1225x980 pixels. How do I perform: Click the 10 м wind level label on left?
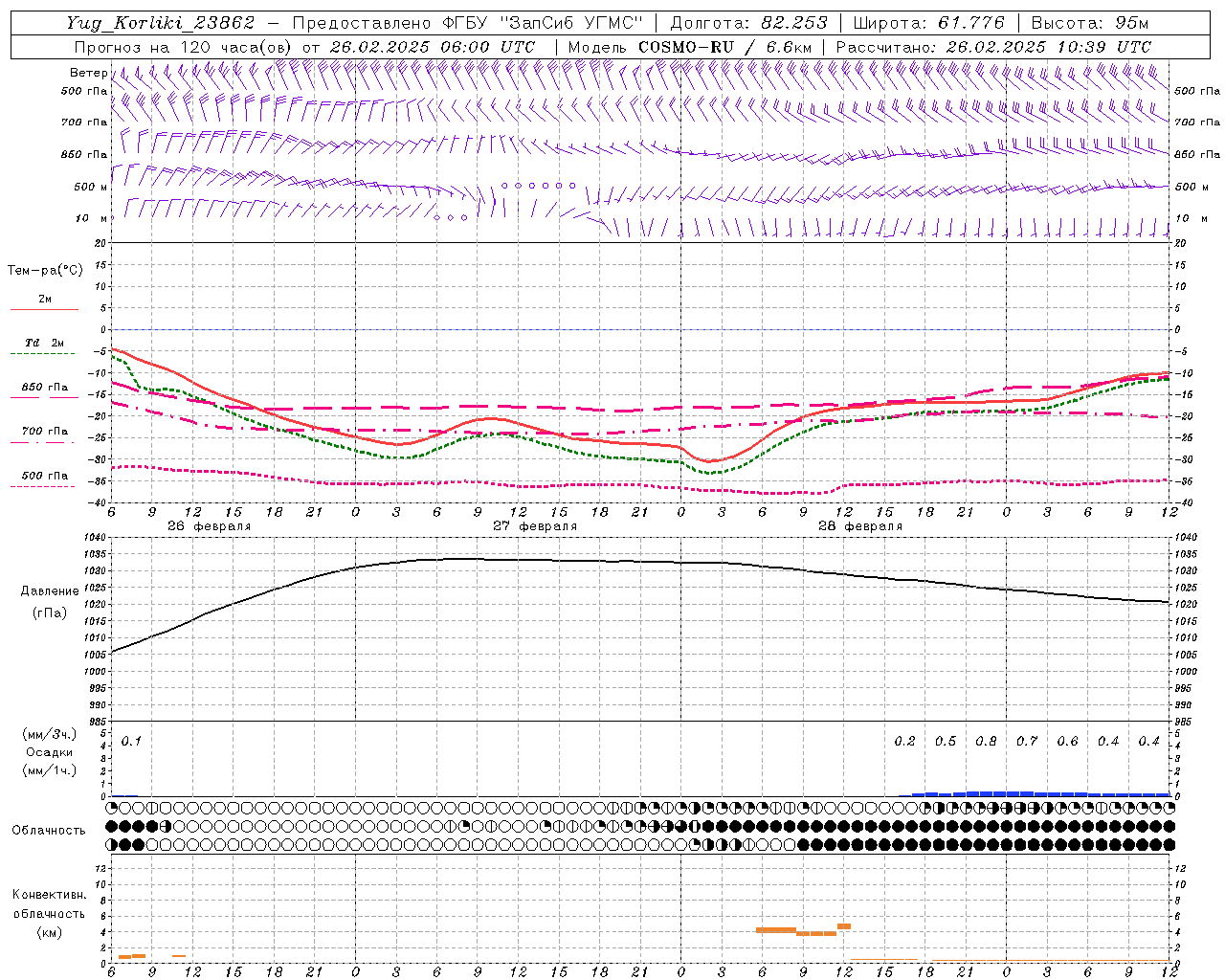(x=91, y=218)
